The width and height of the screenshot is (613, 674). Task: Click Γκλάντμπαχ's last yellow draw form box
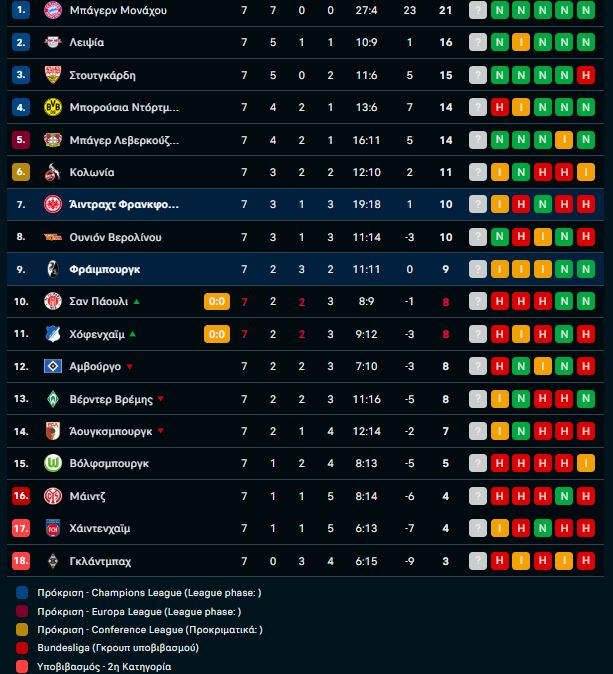pyautogui.click(x=565, y=561)
